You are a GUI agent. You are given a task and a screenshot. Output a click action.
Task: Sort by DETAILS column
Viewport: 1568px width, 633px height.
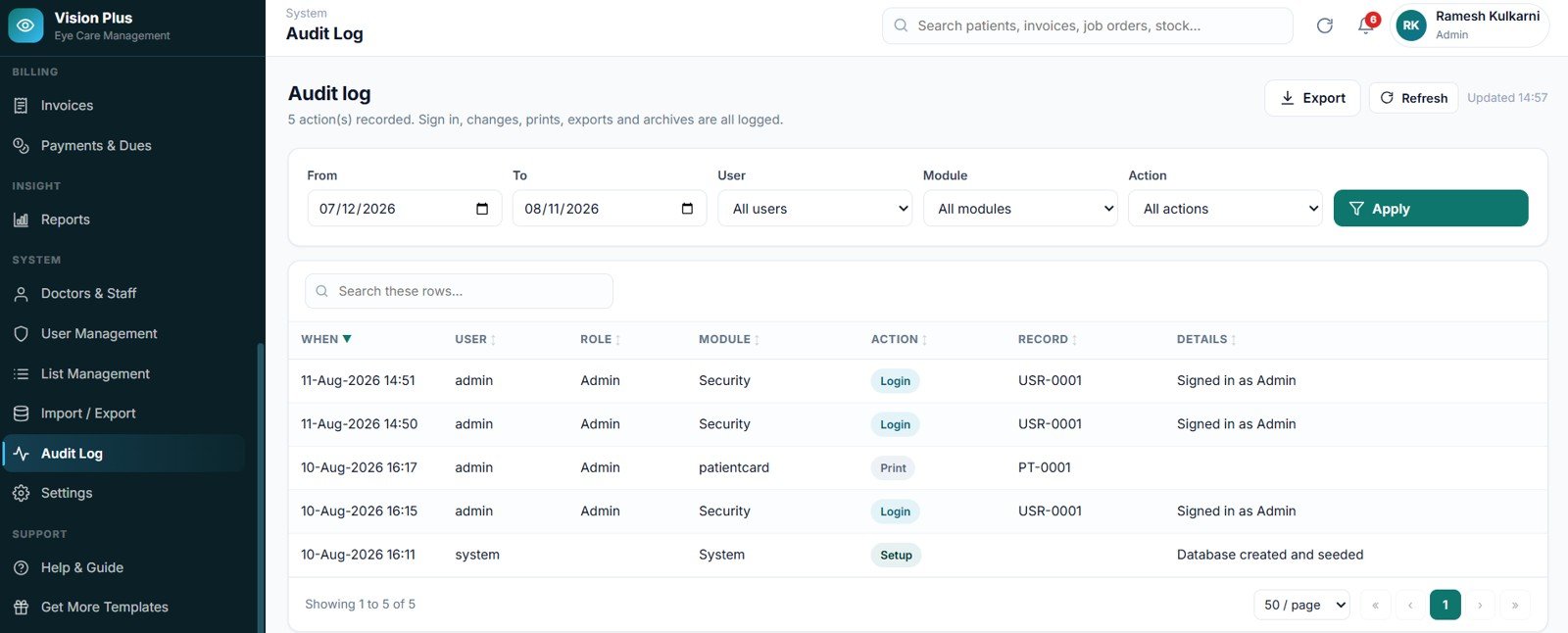(1206, 339)
